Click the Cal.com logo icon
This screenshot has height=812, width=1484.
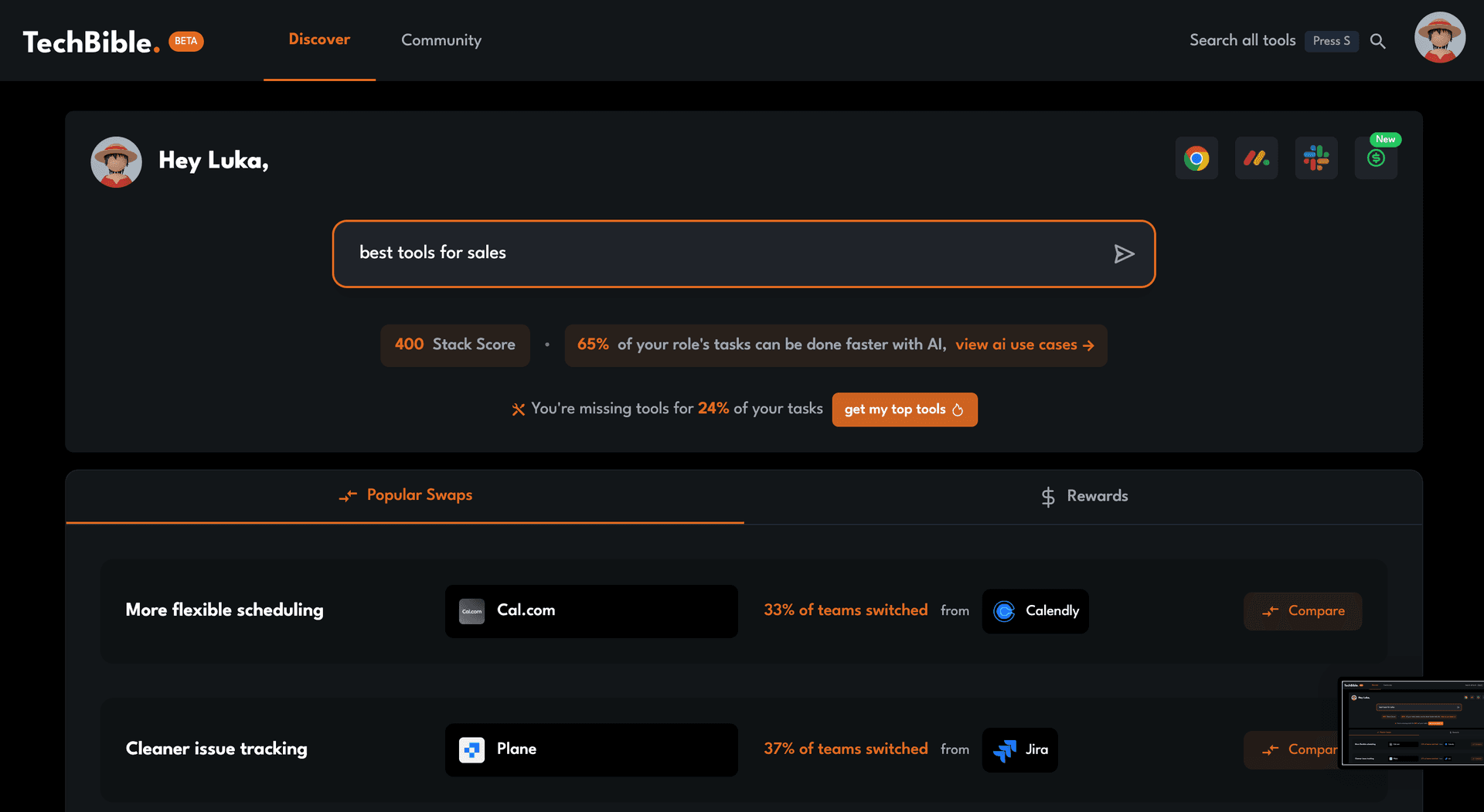tap(471, 611)
